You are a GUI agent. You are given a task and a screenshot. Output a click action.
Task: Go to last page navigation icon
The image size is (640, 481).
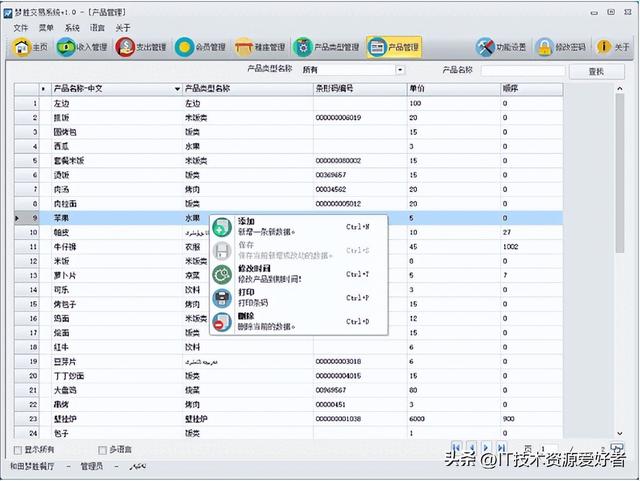tap(502, 448)
